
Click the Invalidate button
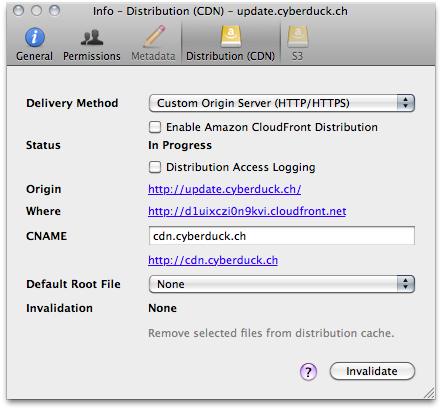pyautogui.click(x=372, y=371)
